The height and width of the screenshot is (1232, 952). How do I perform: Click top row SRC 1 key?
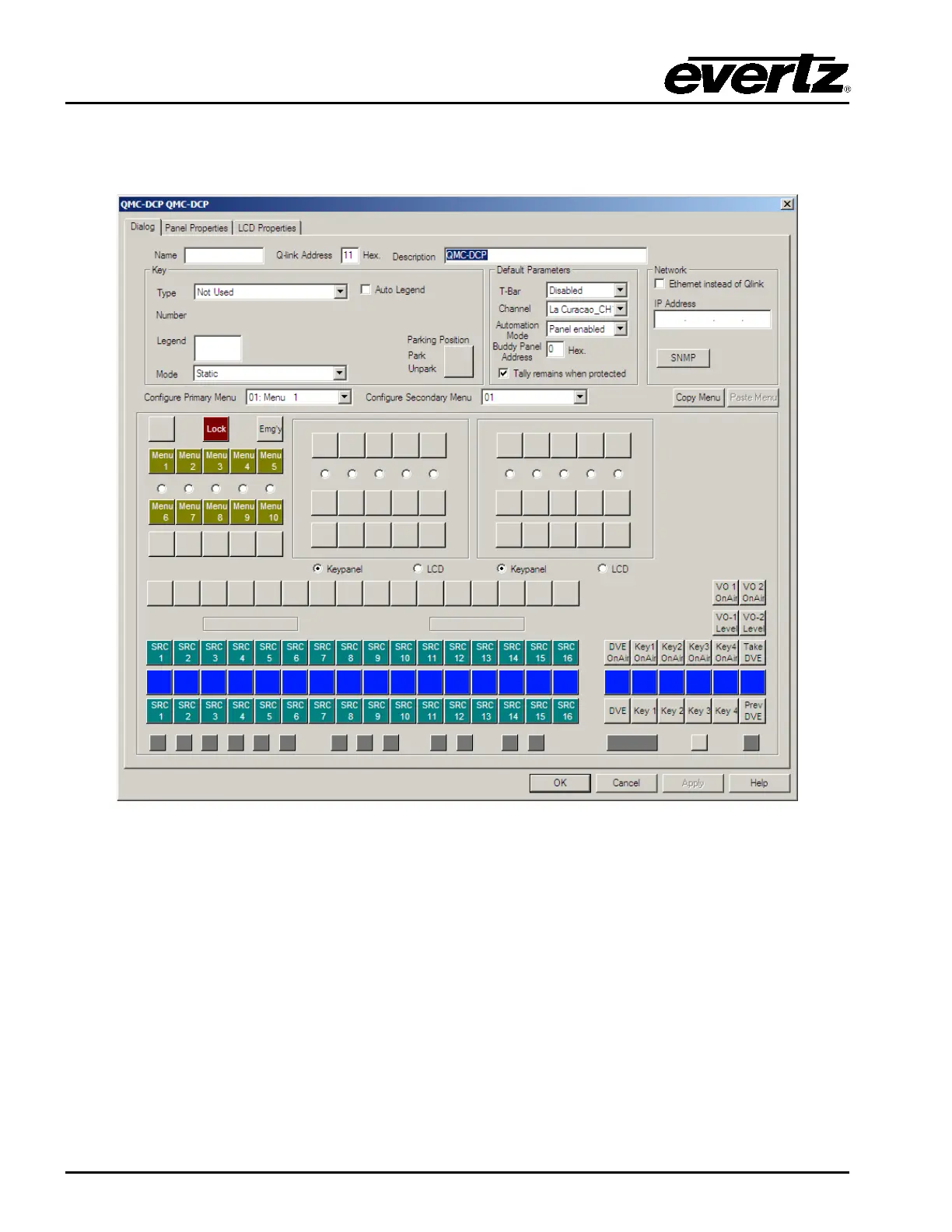(x=159, y=653)
